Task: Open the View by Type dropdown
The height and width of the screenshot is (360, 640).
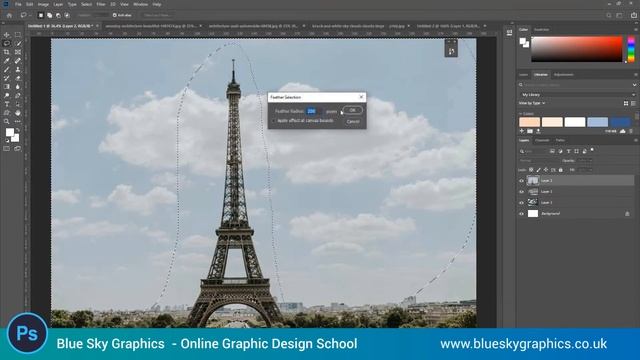Action: pos(532,103)
